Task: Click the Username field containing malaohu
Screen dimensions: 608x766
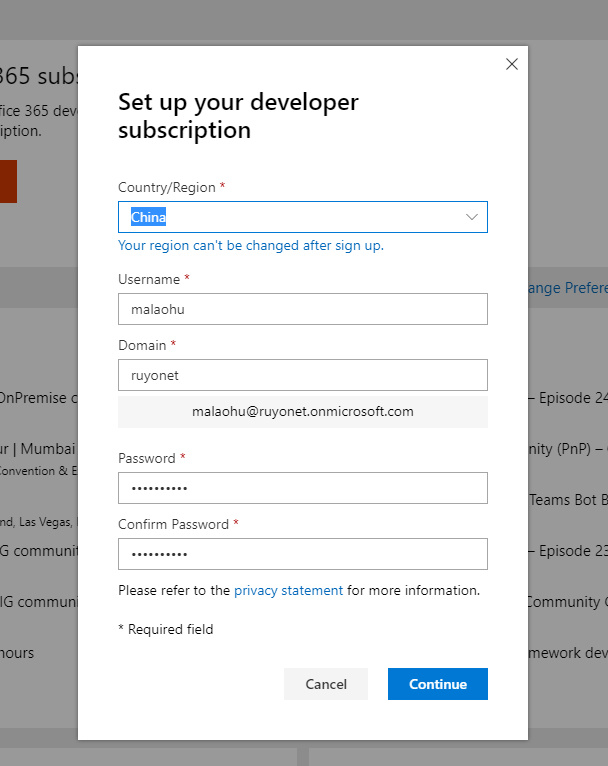Action: 302,309
